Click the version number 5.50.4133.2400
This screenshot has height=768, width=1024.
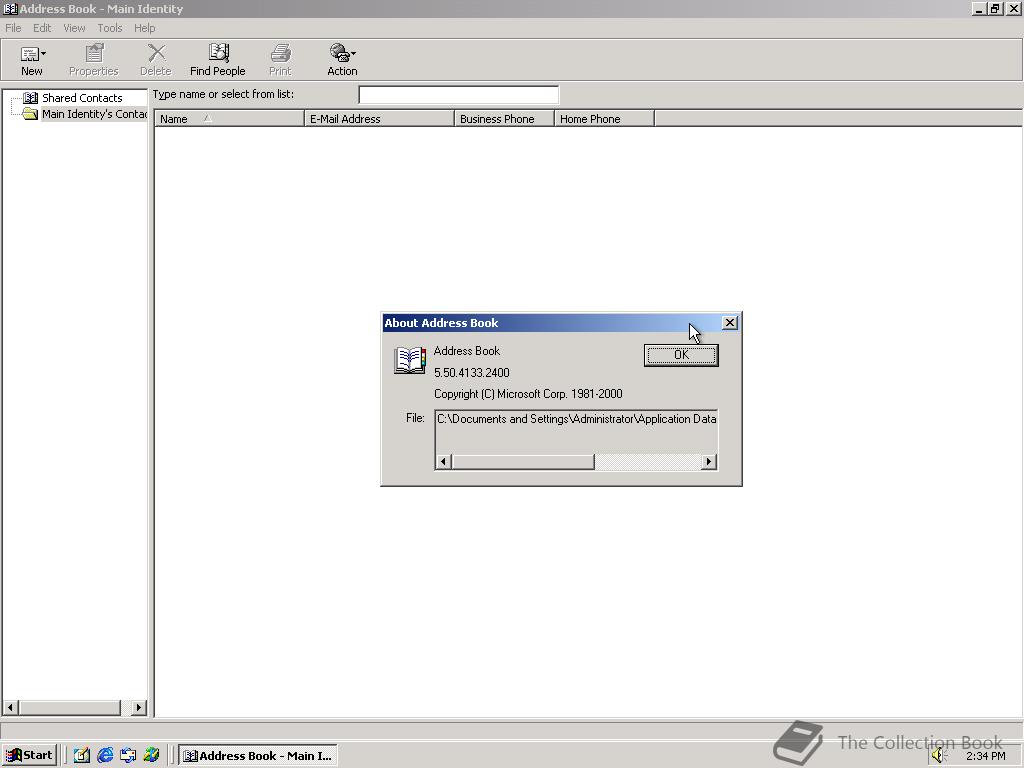(472, 372)
